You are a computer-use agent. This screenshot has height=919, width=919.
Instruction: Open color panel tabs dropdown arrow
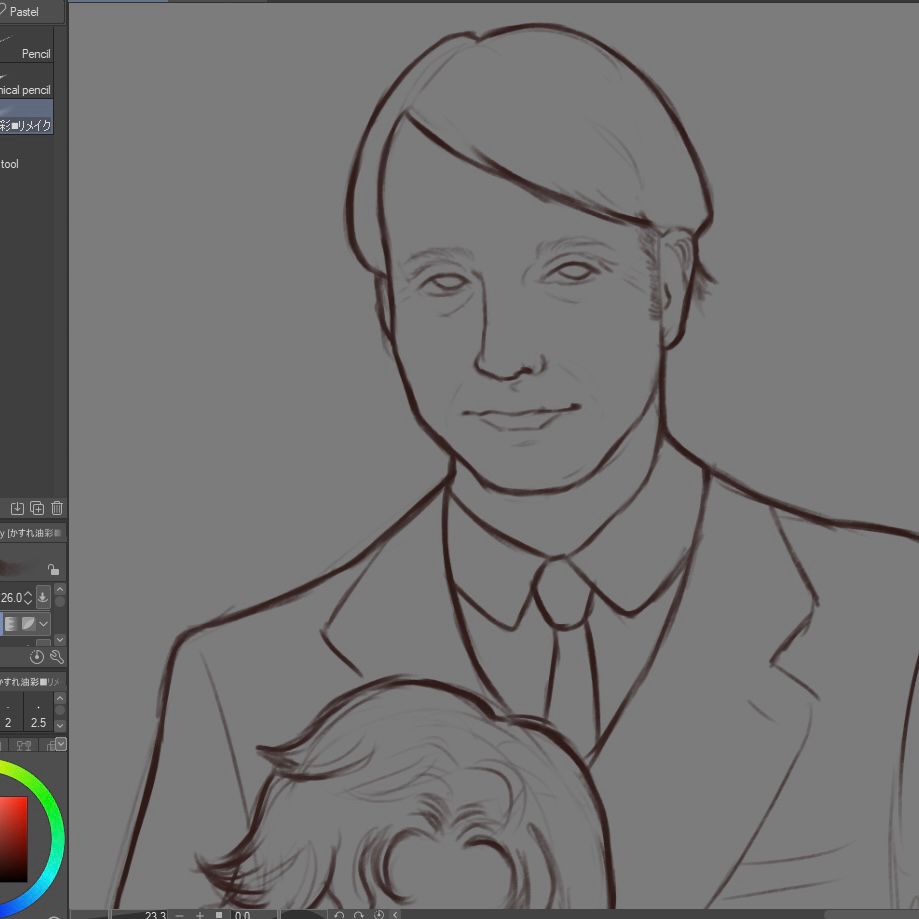click(x=61, y=744)
